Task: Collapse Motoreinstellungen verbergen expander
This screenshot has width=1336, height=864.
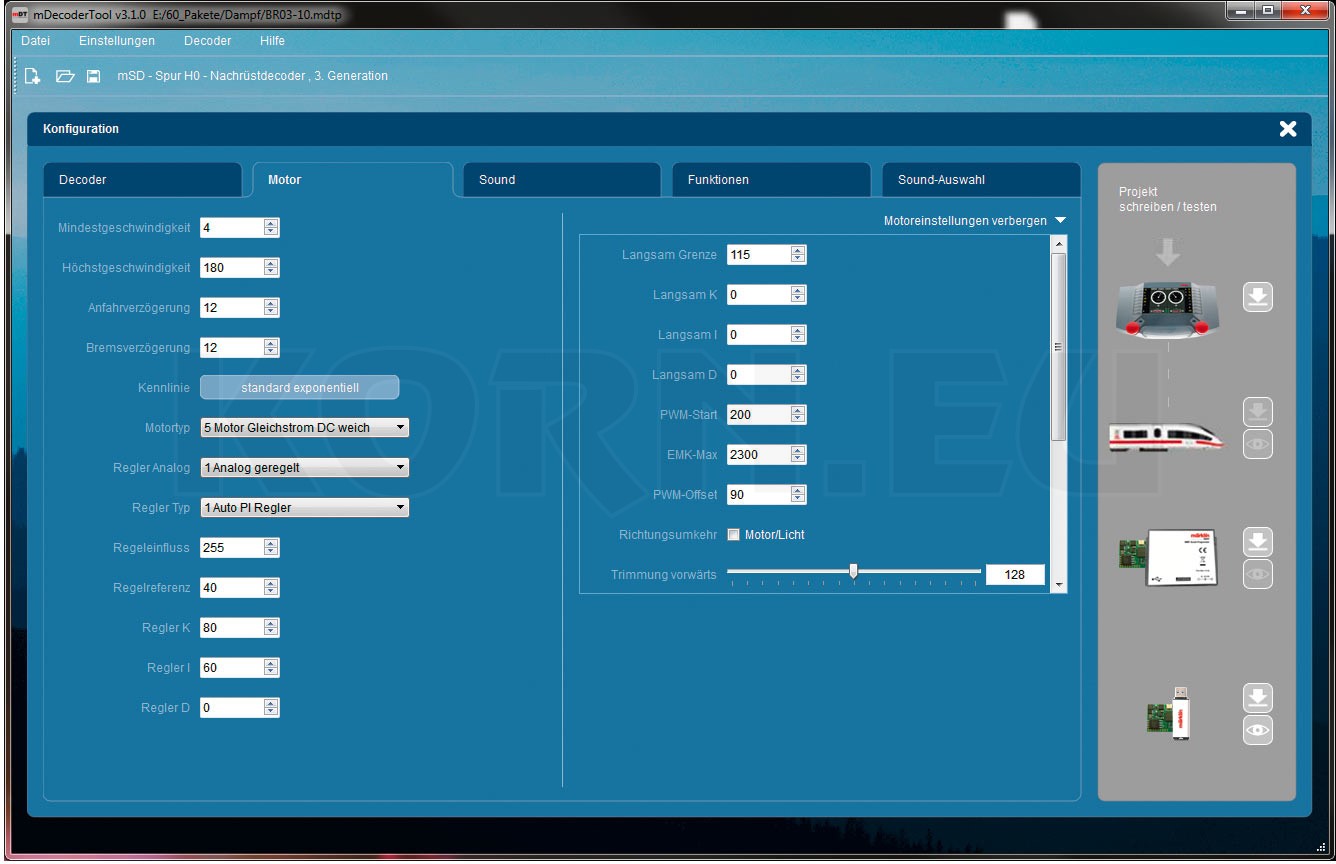Action: pos(974,221)
